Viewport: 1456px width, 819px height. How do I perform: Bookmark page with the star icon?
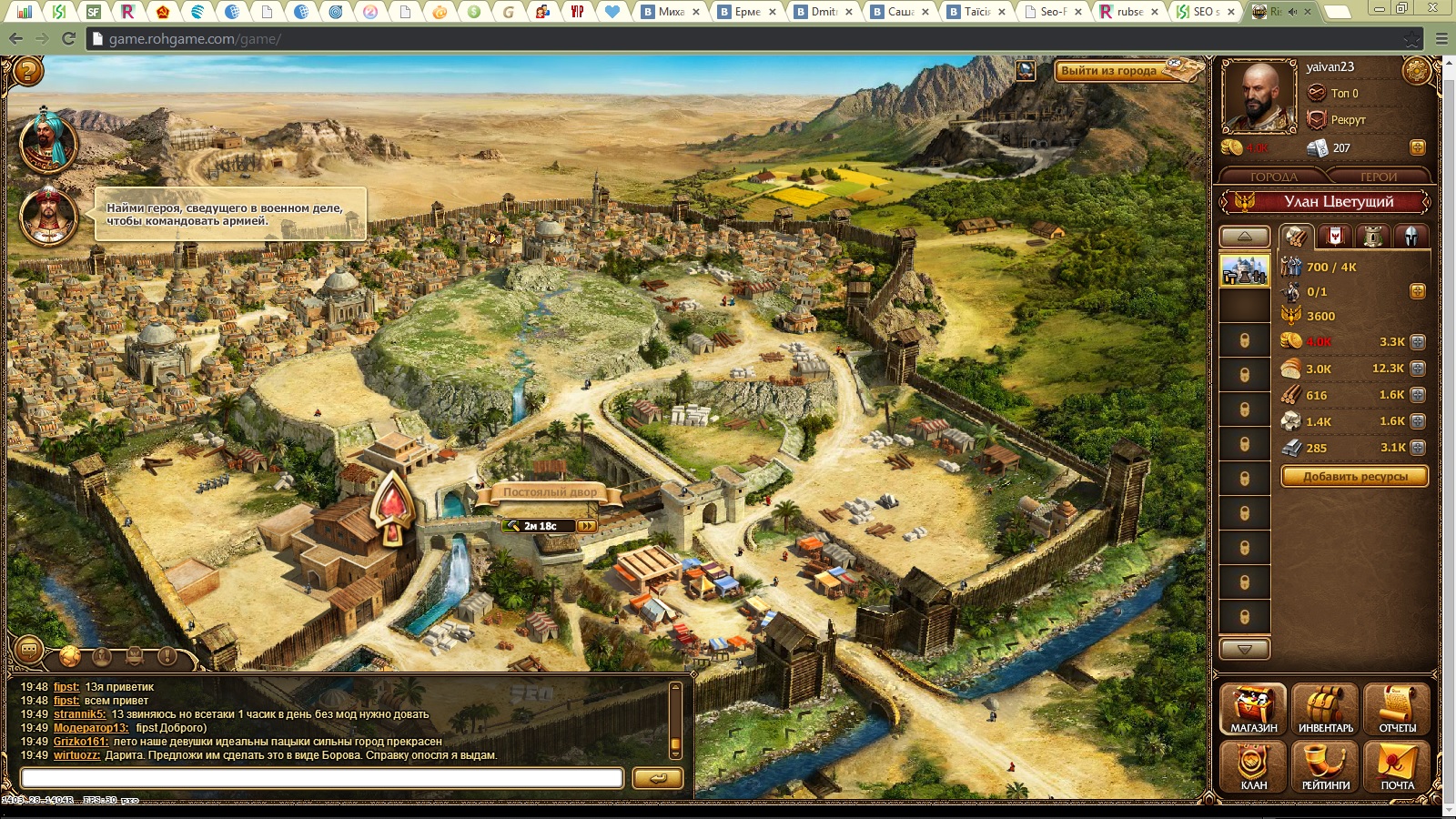tap(1411, 39)
